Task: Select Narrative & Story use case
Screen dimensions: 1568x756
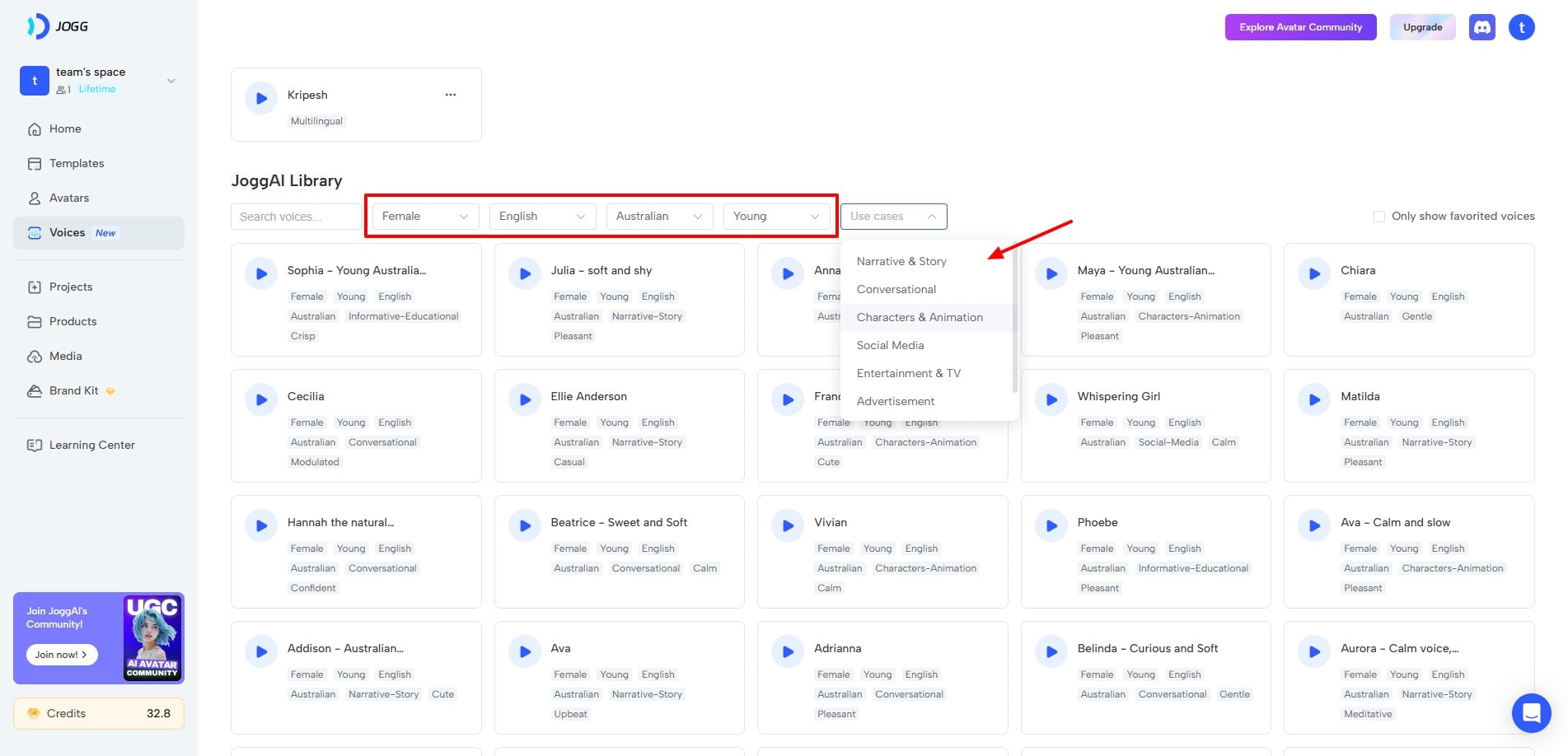Action: (901, 261)
